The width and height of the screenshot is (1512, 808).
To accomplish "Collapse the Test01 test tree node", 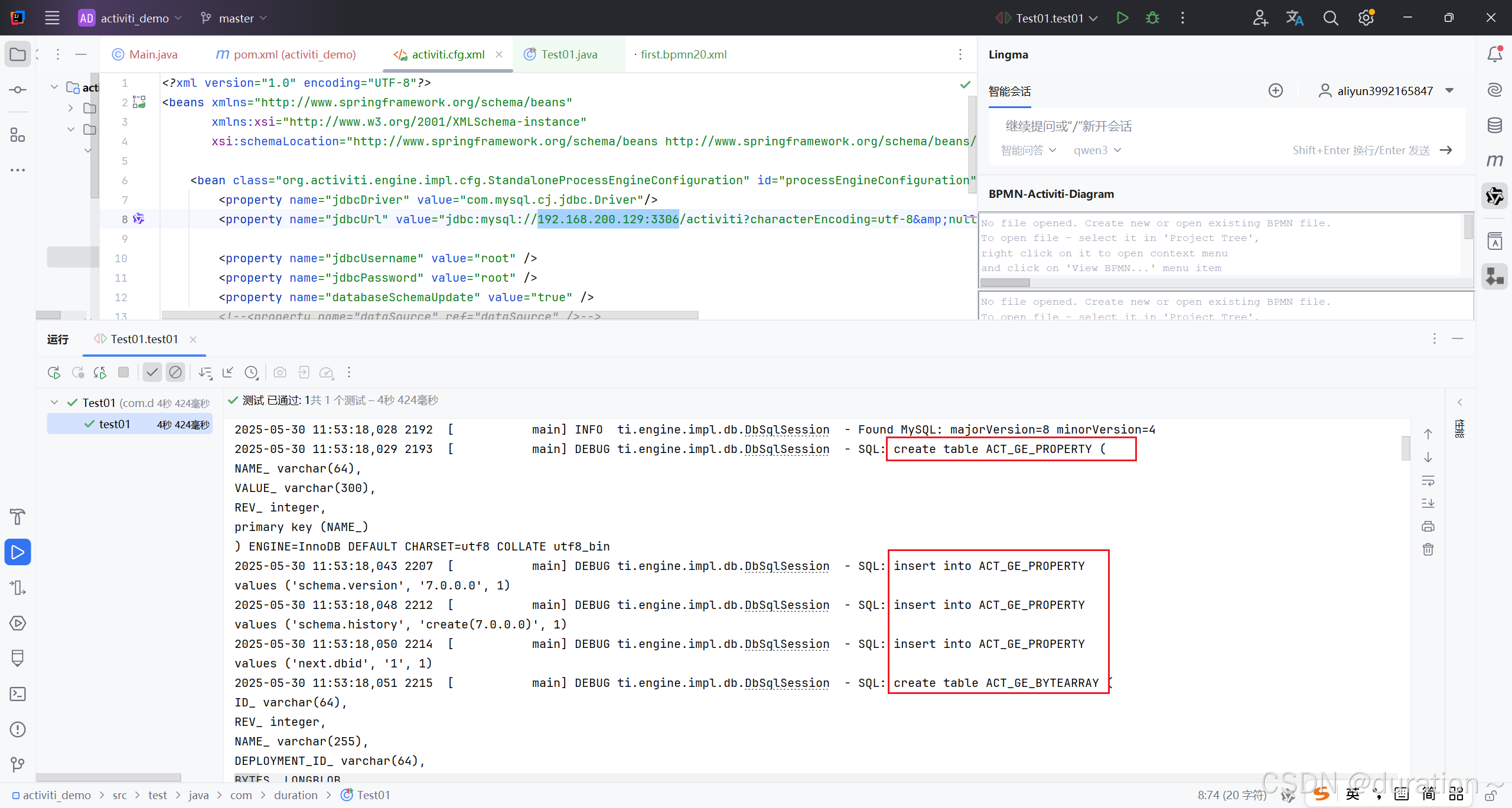I will tap(54, 403).
